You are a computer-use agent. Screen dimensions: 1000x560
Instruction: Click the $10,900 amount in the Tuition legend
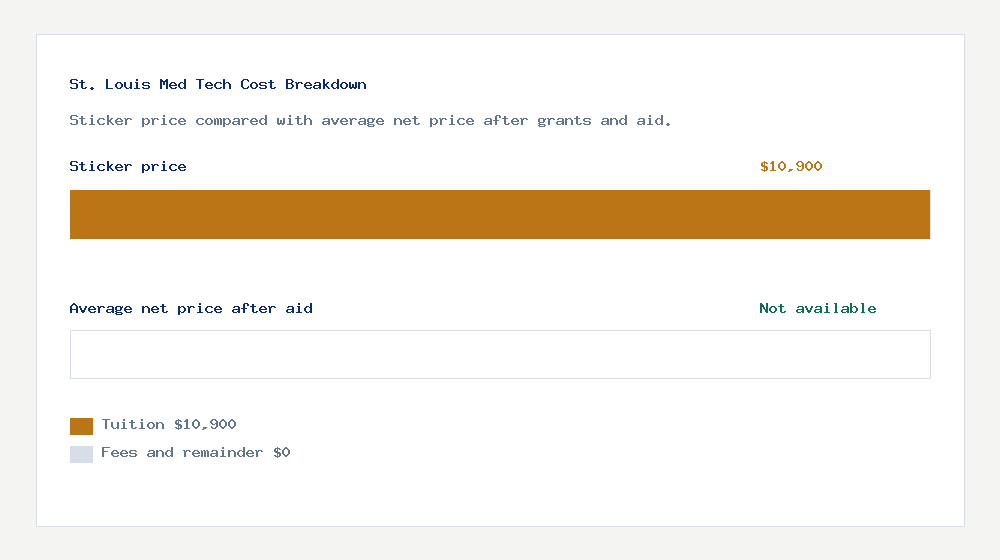pyautogui.click(x=205, y=425)
